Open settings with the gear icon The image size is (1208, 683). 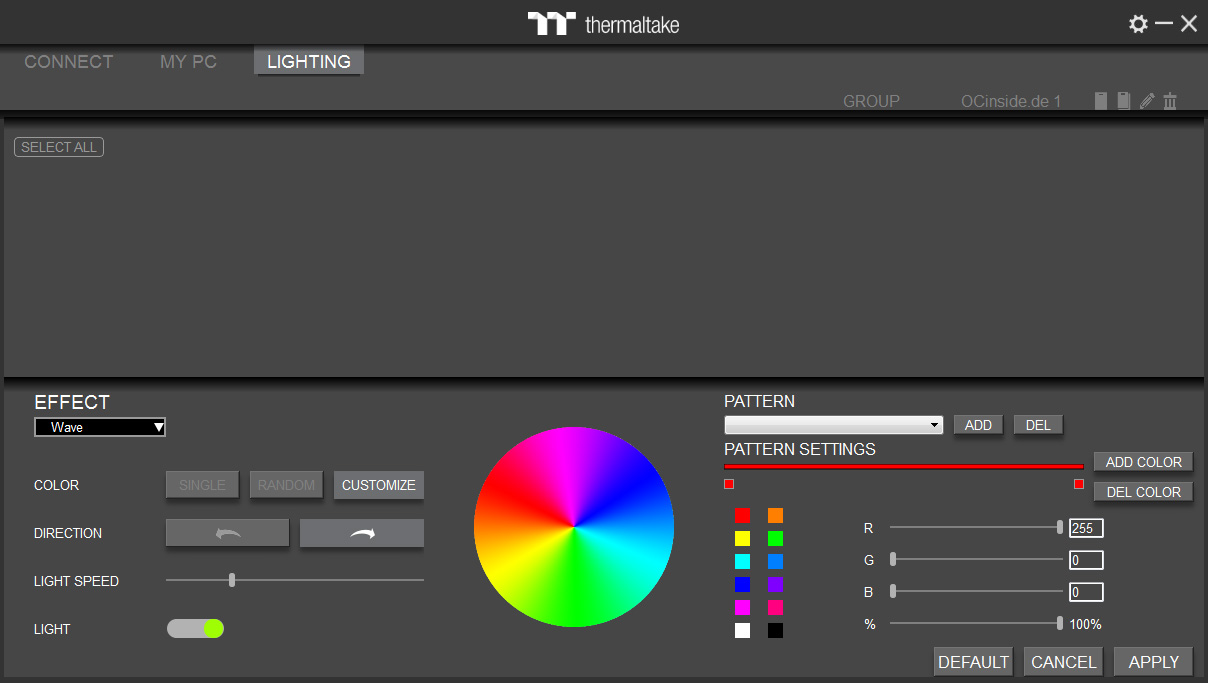click(x=1138, y=24)
